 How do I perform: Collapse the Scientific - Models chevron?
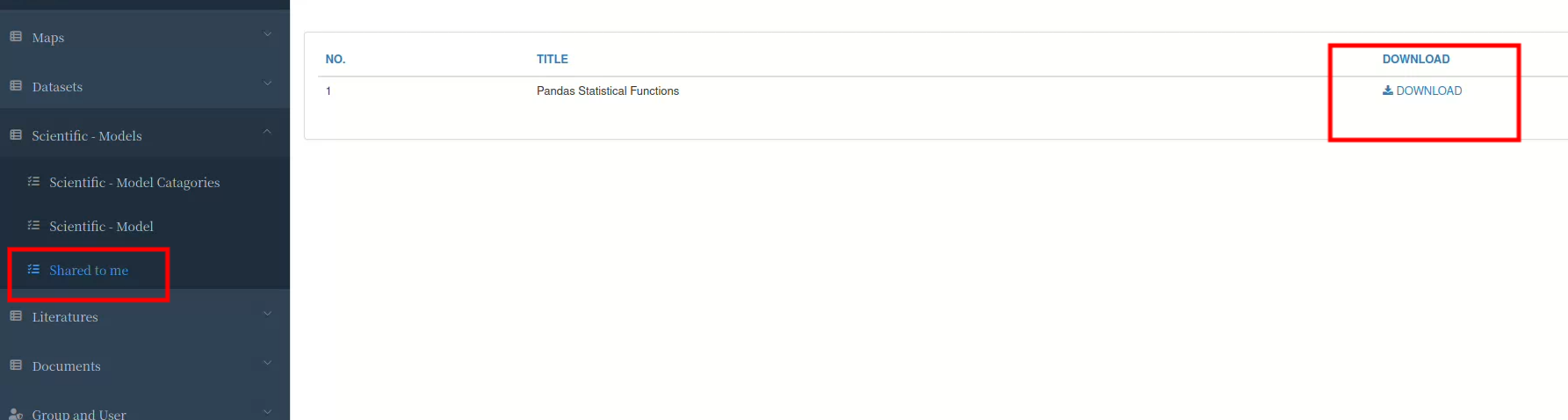(x=268, y=132)
